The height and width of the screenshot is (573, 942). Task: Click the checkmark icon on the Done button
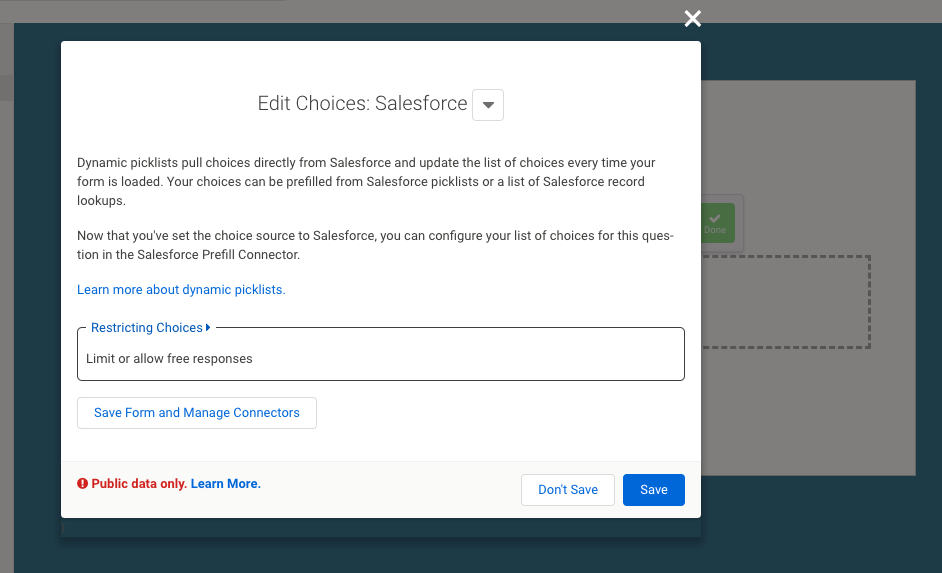pyautogui.click(x=715, y=218)
